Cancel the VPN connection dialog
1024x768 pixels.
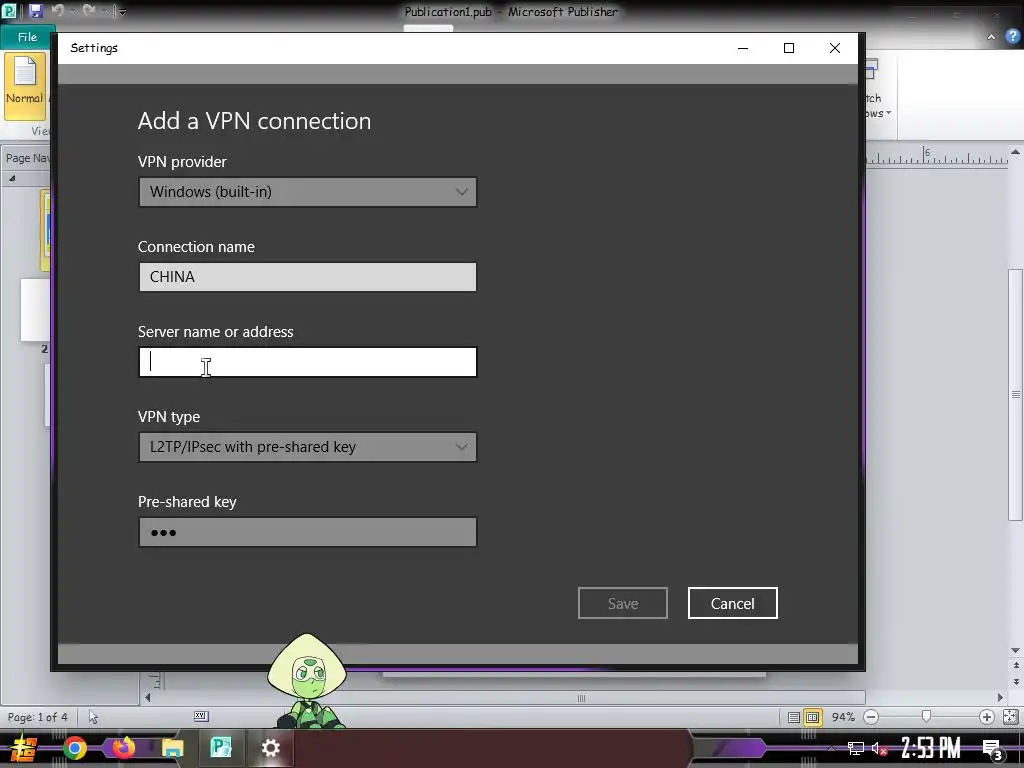tap(733, 603)
